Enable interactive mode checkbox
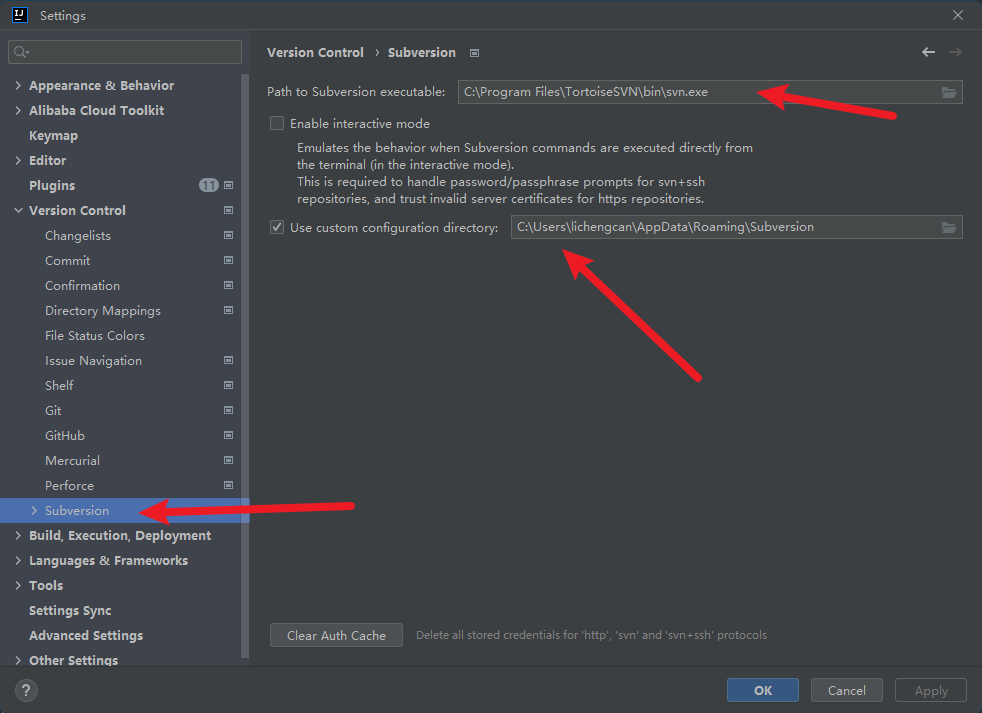The height and width of the screenshot is (713, 982). [x=277, y=123]
